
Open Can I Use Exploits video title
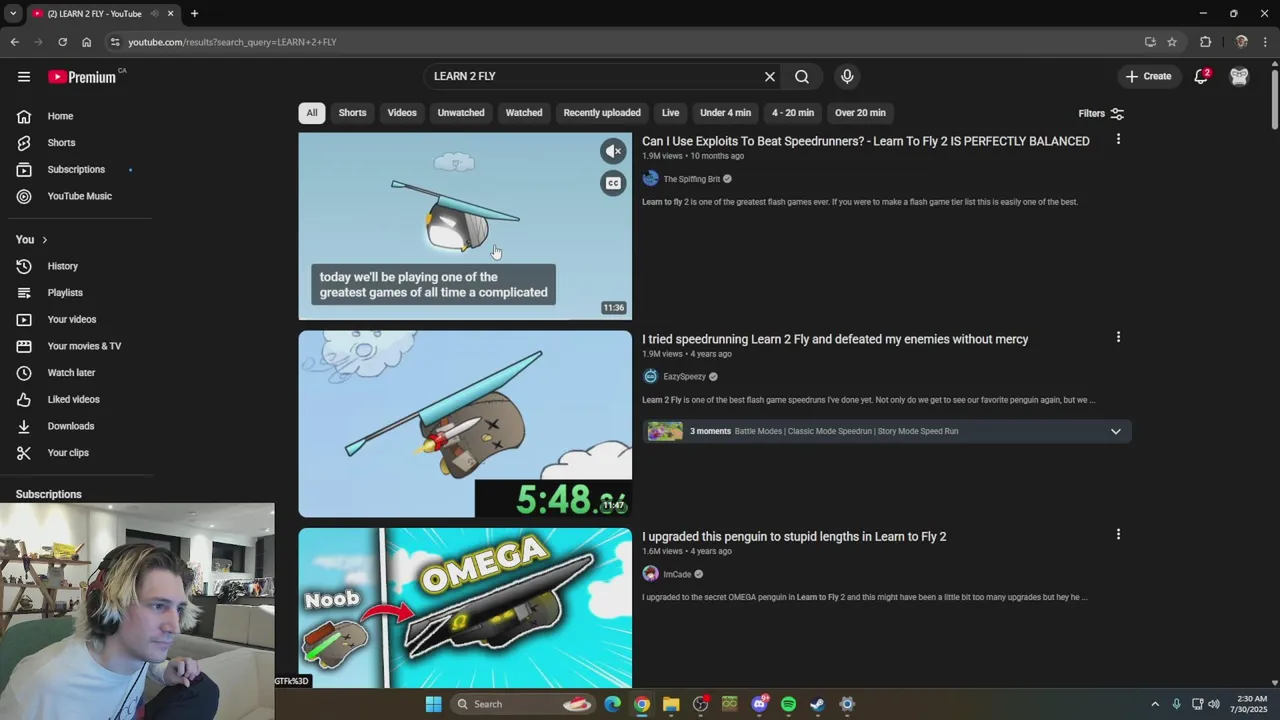click(x=866, y=141)
